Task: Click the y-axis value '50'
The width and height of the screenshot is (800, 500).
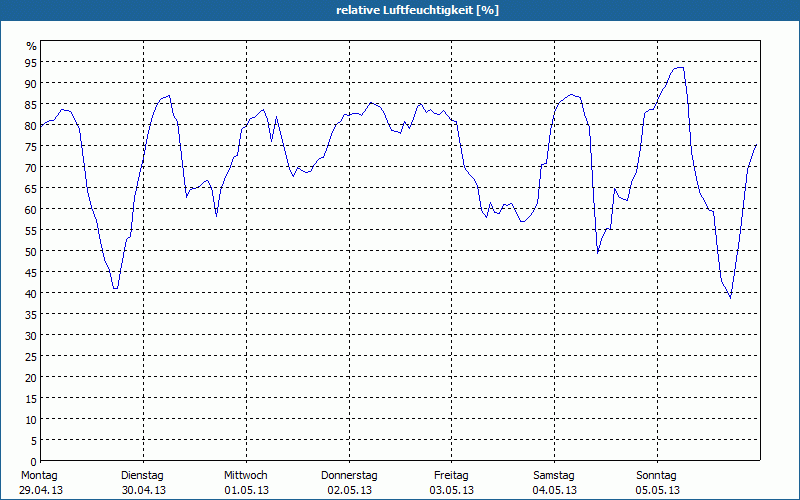Action: (31, 252)
